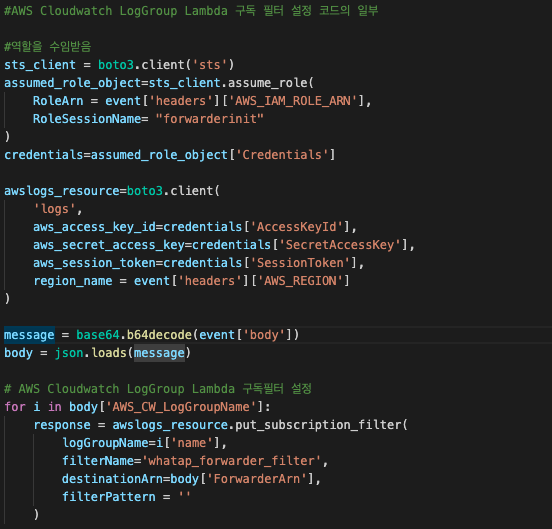Click 'message' inside the json.loads parentheses
The width and height of the screenshot is (552, 529).
159,353
